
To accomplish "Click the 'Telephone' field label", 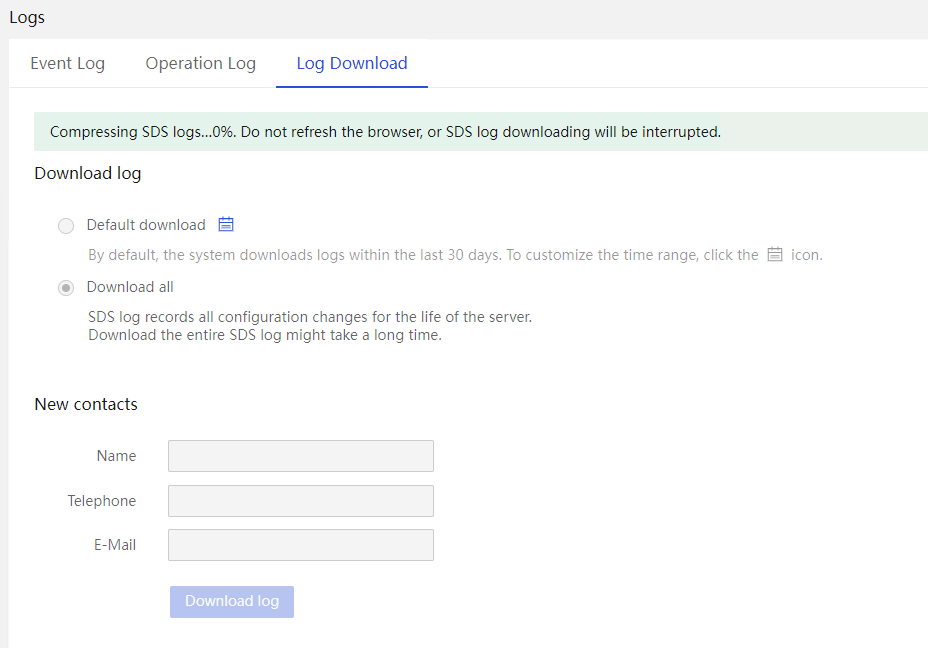I will tap(102, 501).
